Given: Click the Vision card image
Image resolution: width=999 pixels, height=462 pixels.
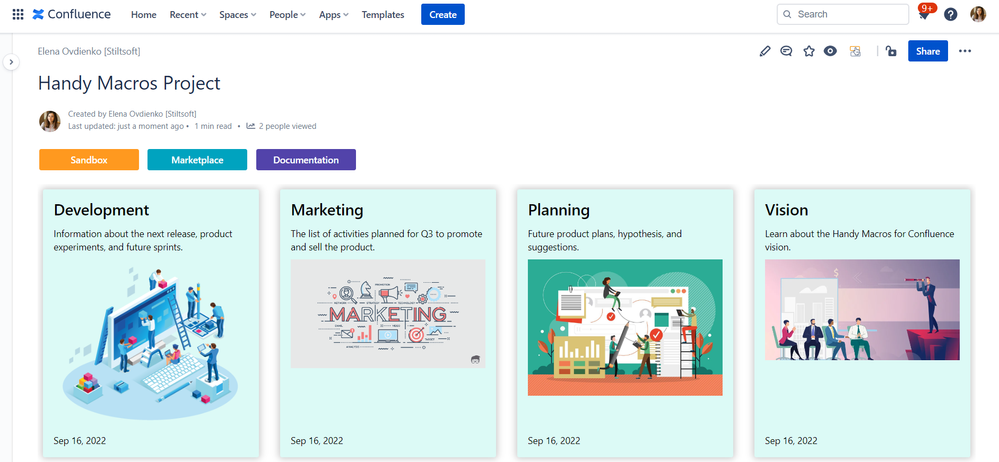Looking at the screenshot, I should point(862,310).
